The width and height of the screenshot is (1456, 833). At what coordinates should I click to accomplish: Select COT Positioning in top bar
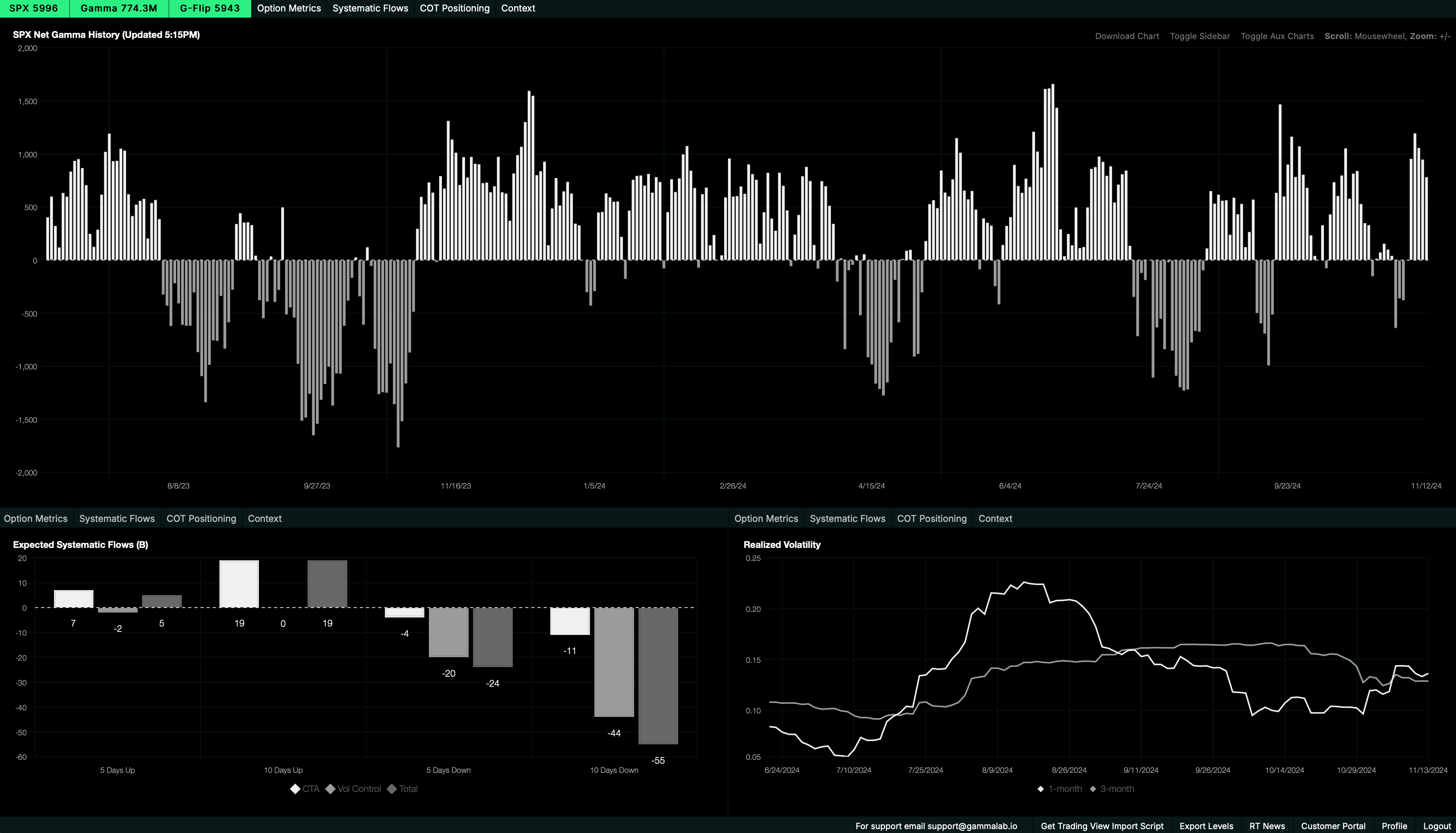pos(455,8)
